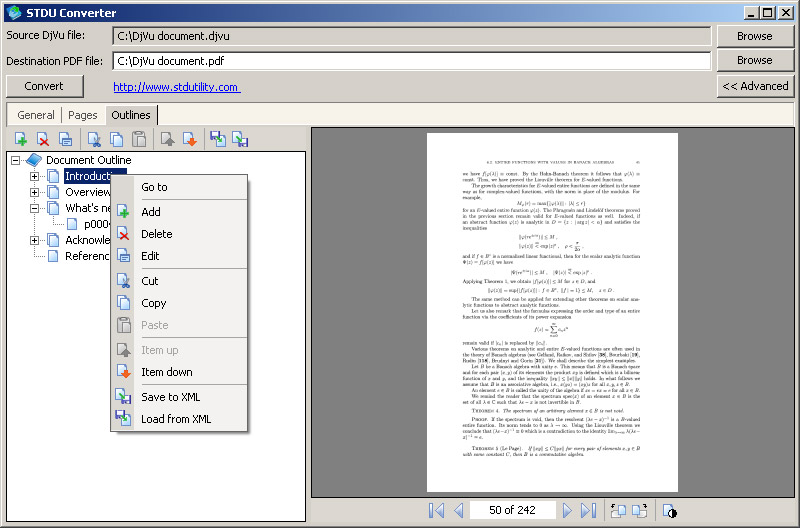Click Copy toolbar icon
The image size is (800, 528).
tap(116, 139)
